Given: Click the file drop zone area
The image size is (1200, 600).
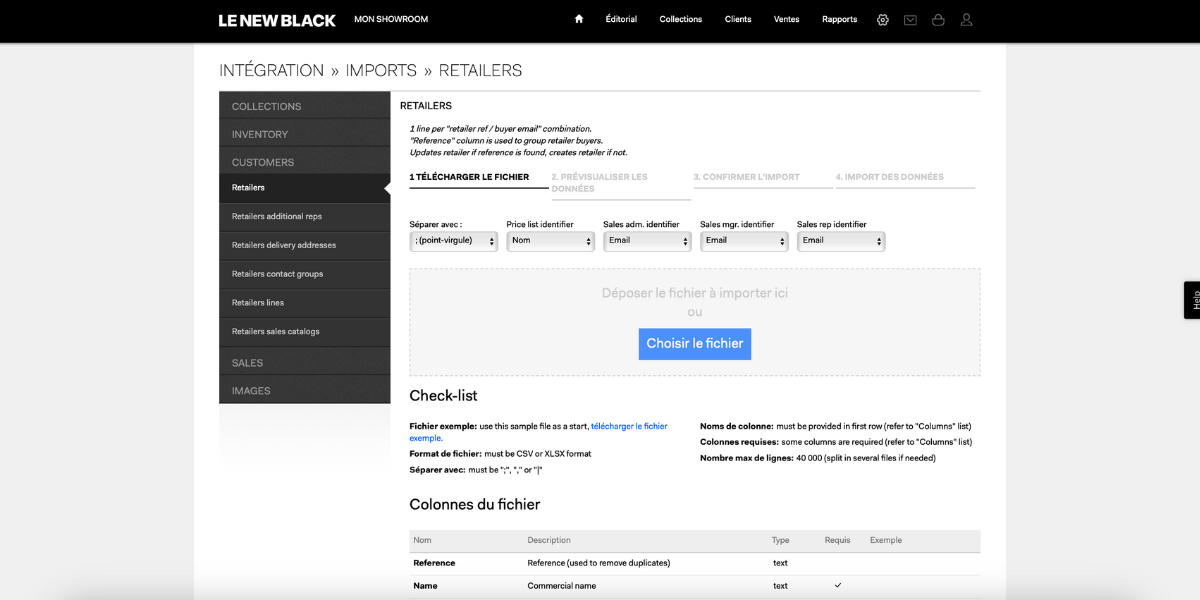Looking at the screenshot, I should point(695,322).
